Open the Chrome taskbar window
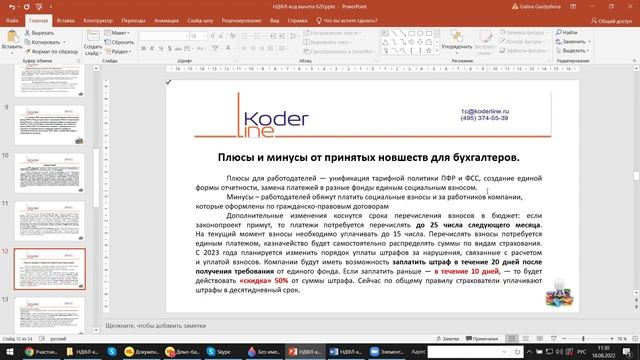Screen dimensions: 640x360 pyautogui.click(x=41, y=351)
